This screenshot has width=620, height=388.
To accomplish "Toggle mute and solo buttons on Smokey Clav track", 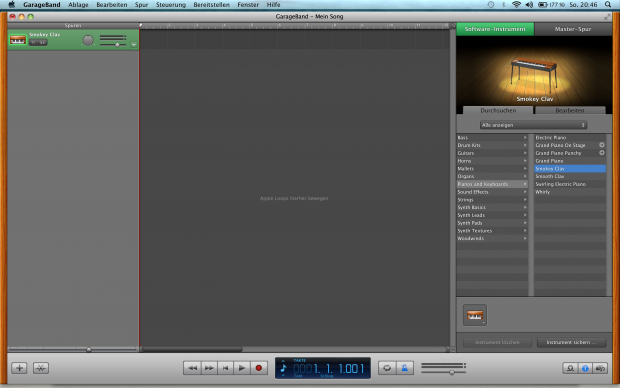I will coord(38,42).
